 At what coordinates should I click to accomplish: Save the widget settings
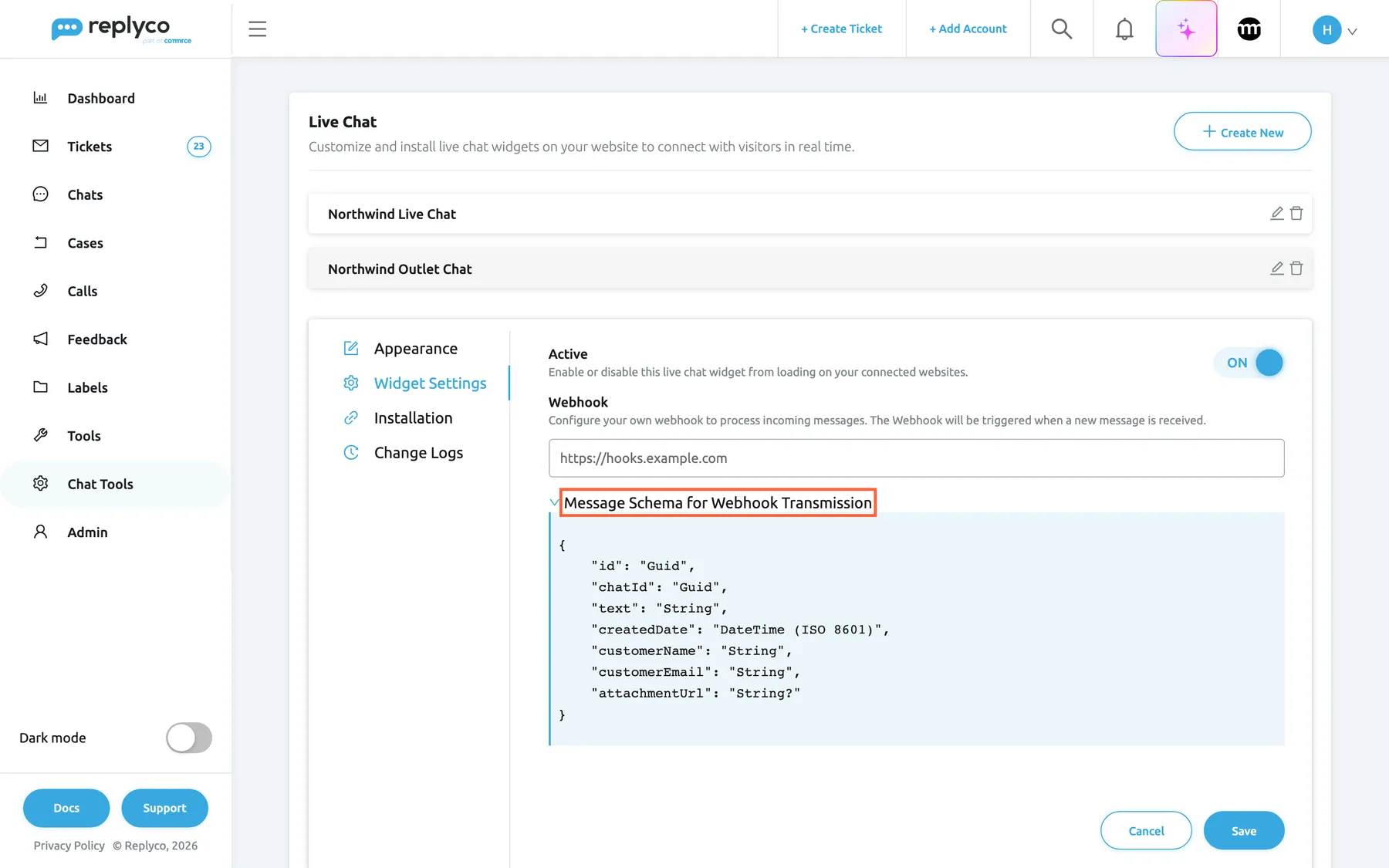click(x=1244, y=831)
